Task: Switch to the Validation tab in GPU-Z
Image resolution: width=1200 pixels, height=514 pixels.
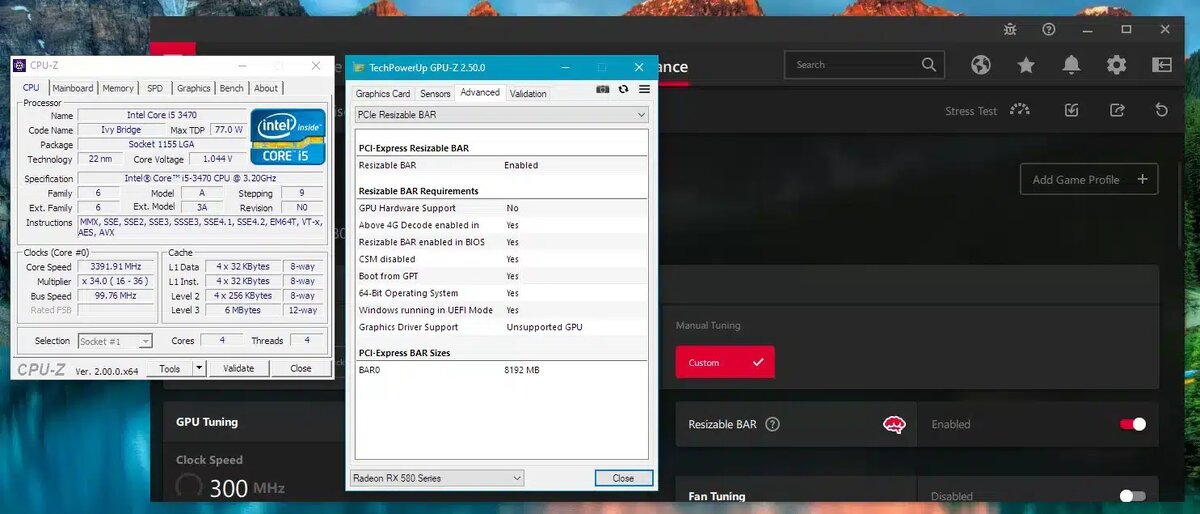Action: (x=528, y=93)
